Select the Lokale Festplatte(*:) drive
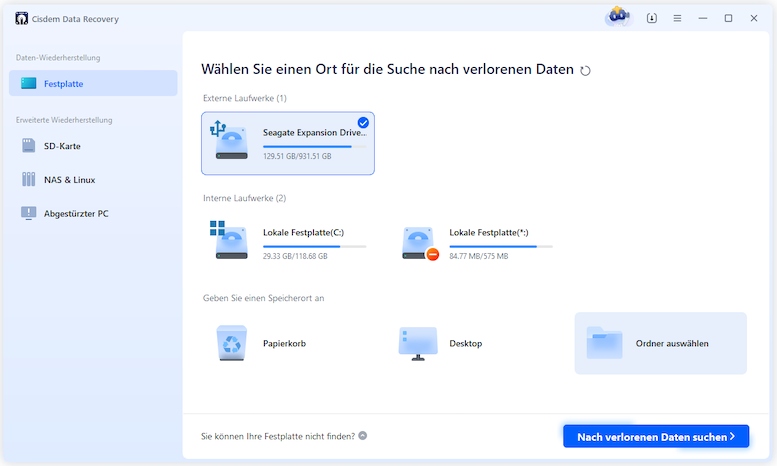 tap(476, 242)
